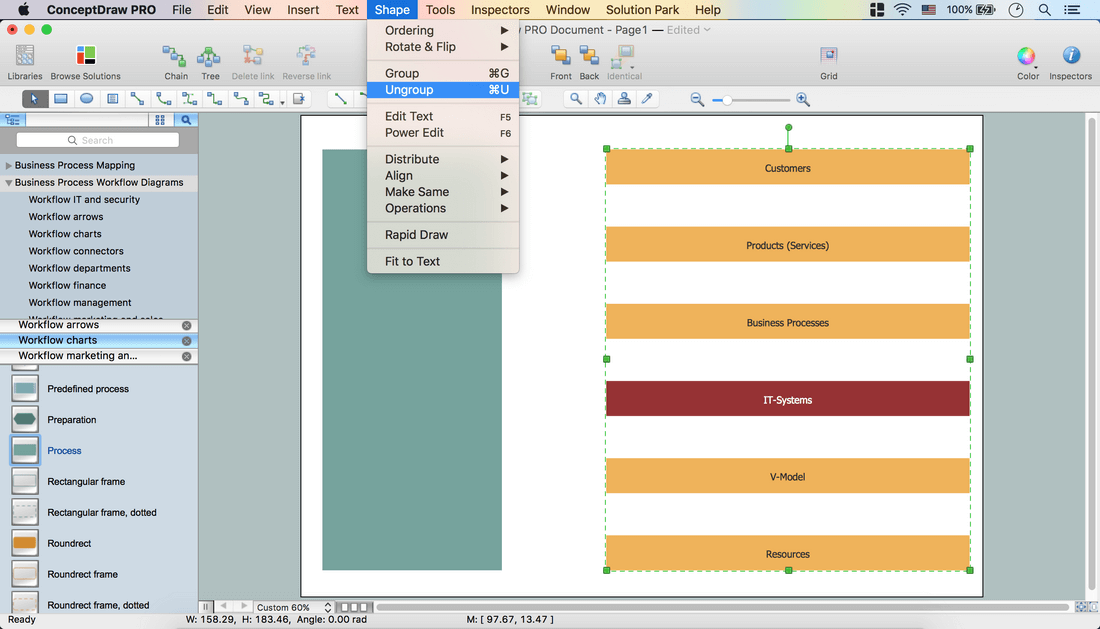Open the Apple menu
The image size is (1100, 629).
click(x=23, y=10)
